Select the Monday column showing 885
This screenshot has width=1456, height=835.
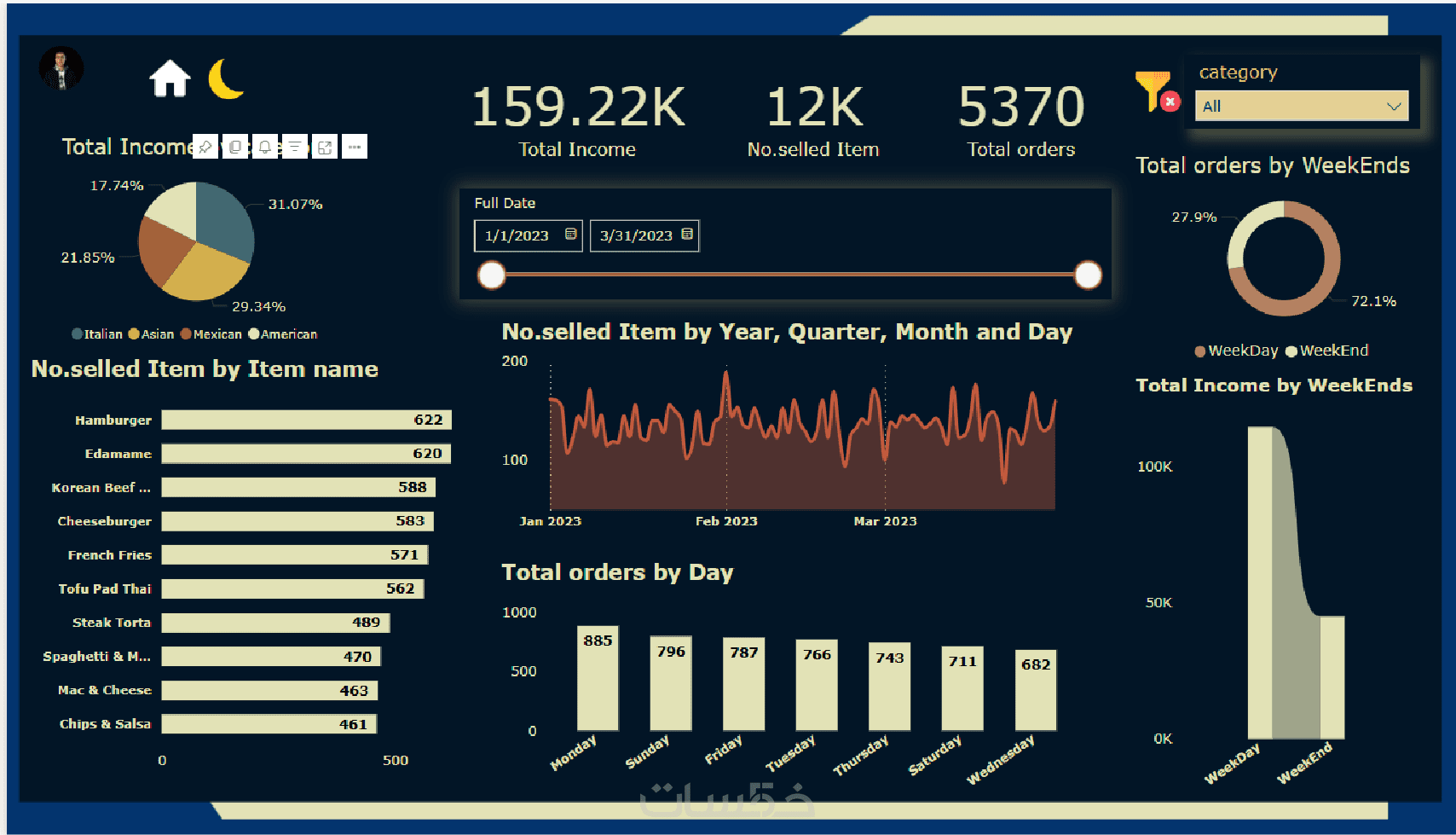tap(598, 678)
